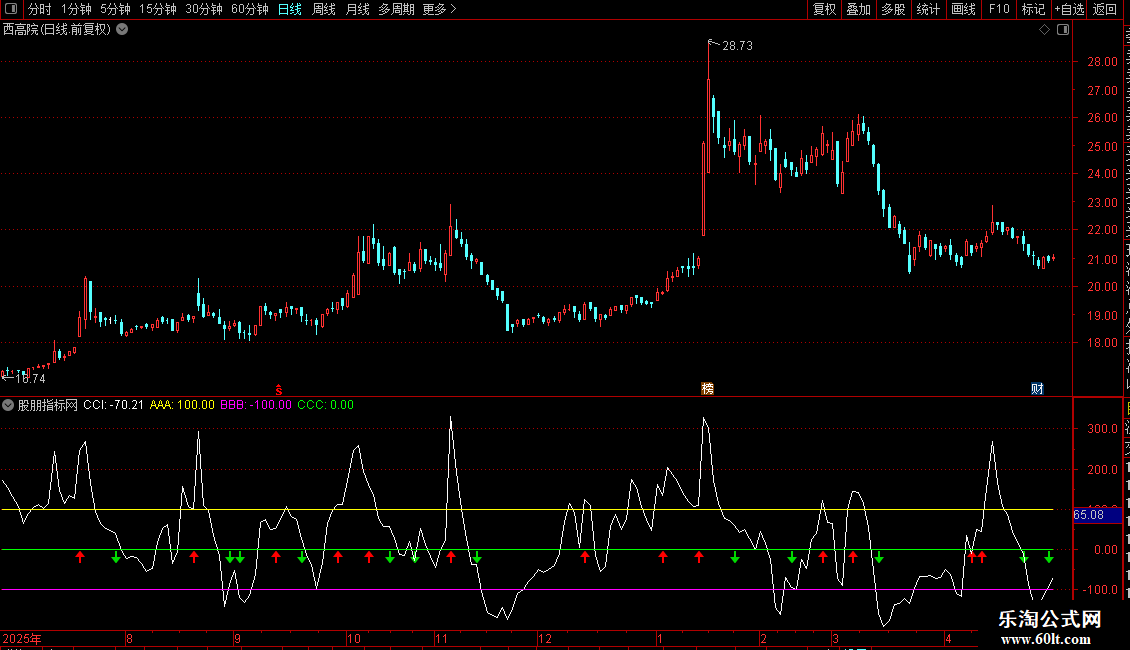The image size is (1130, 650).
Task: Click the month 12 label on time axis
Action: pyautogui.click(x=545, y=638)
